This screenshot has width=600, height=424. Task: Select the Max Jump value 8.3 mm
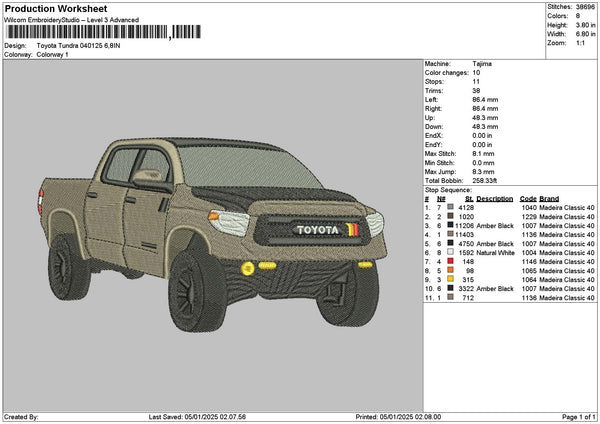coord(483,172)
